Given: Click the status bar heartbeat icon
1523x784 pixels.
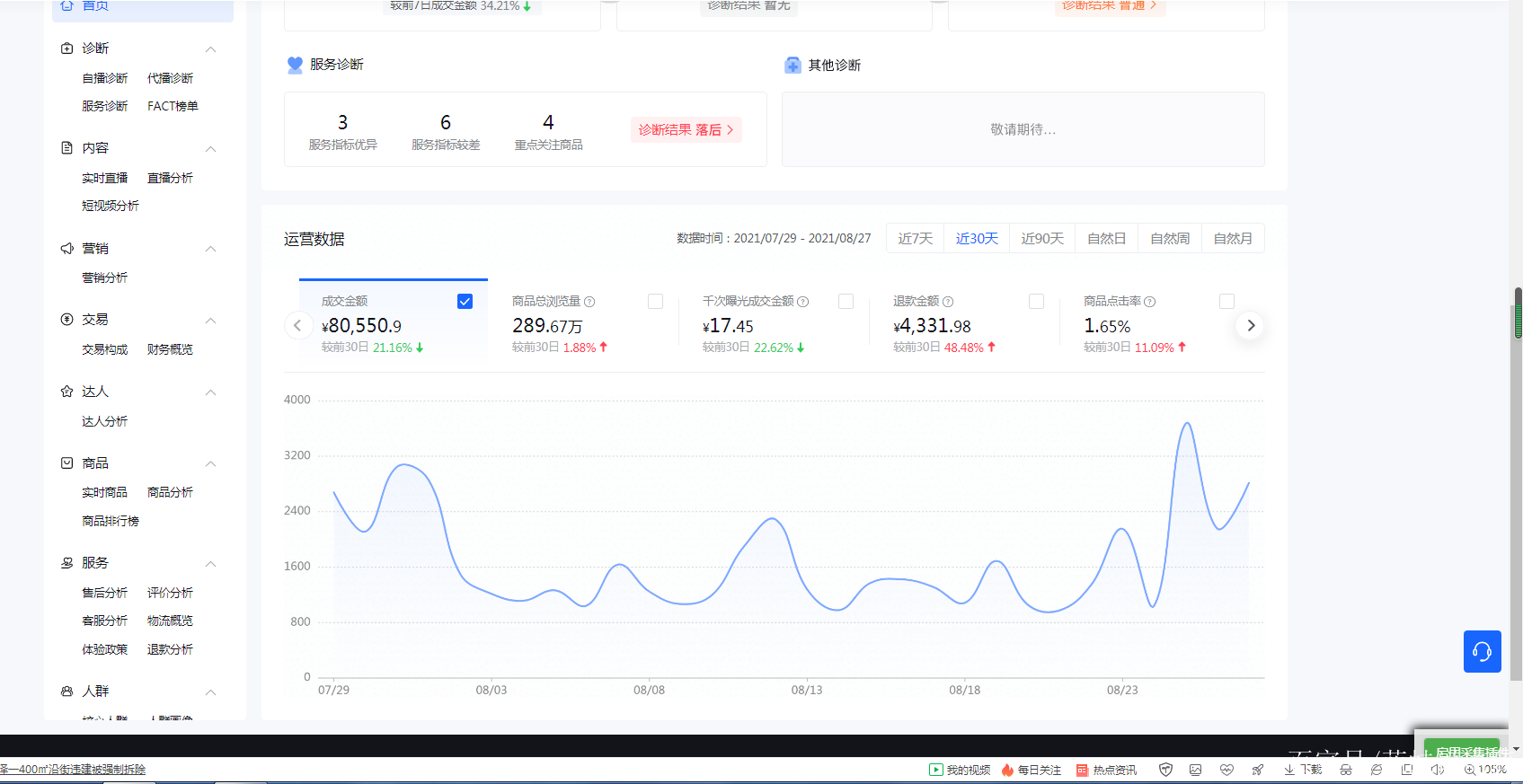Looking at the screenshot, I should [x=1226, y=770].
